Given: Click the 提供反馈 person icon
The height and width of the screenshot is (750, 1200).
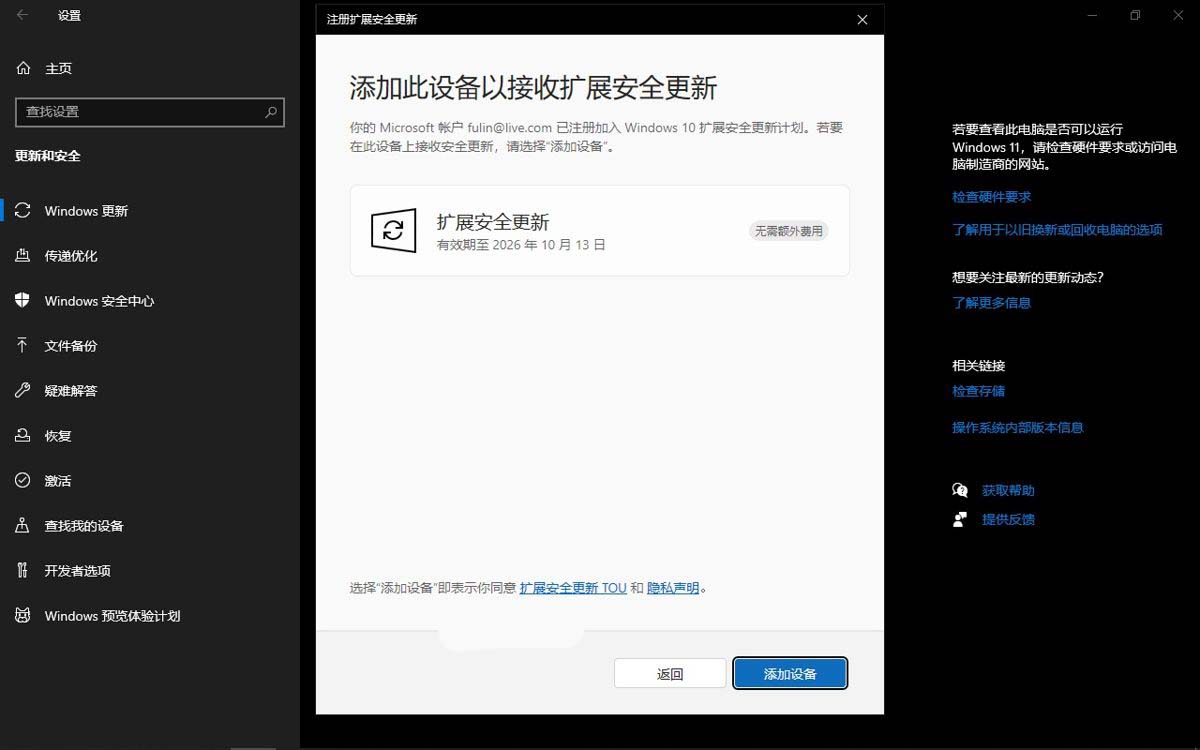Looking at the screenshot, I should point(960,520).
